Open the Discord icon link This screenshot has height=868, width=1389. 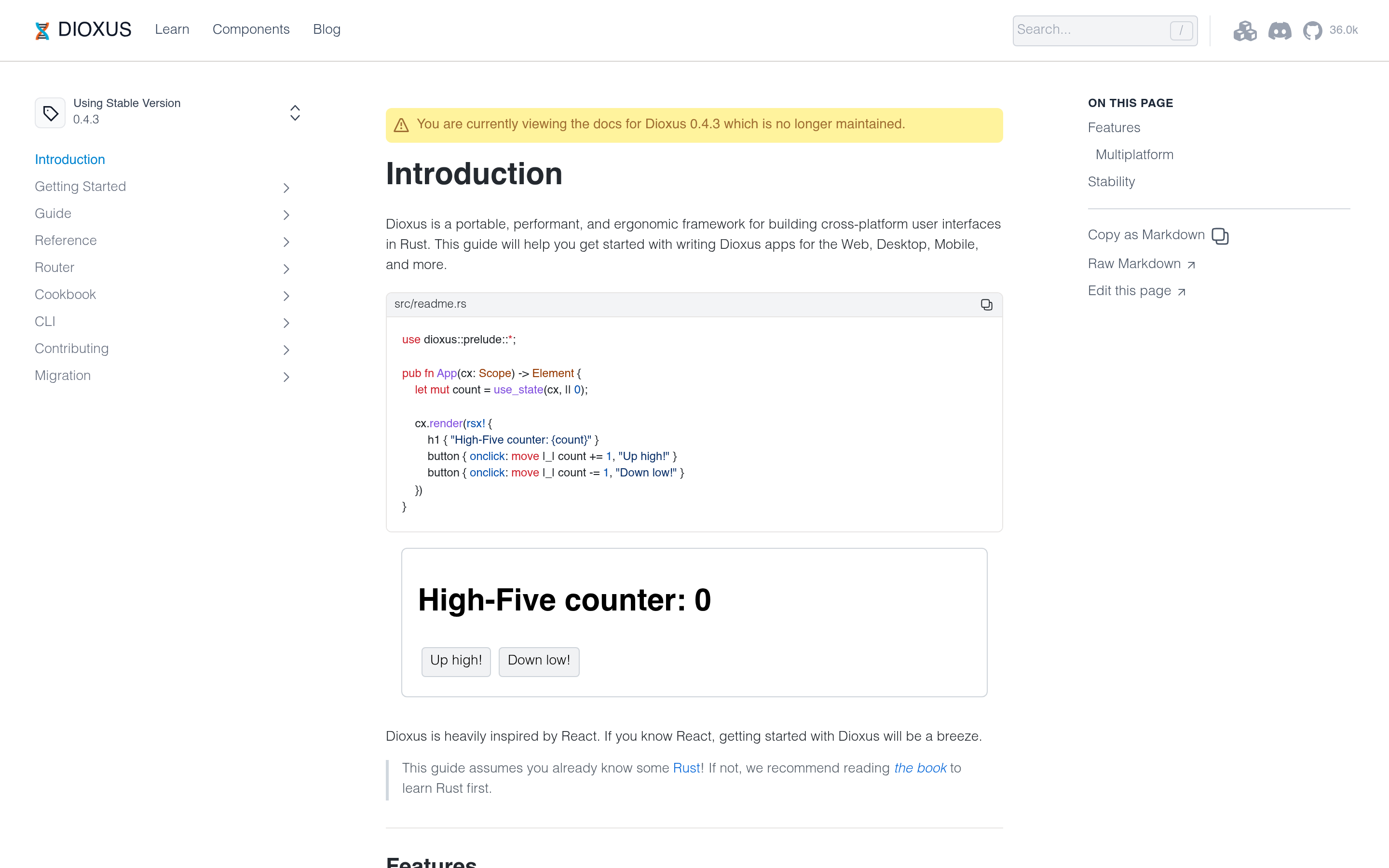click(1280, 30)
